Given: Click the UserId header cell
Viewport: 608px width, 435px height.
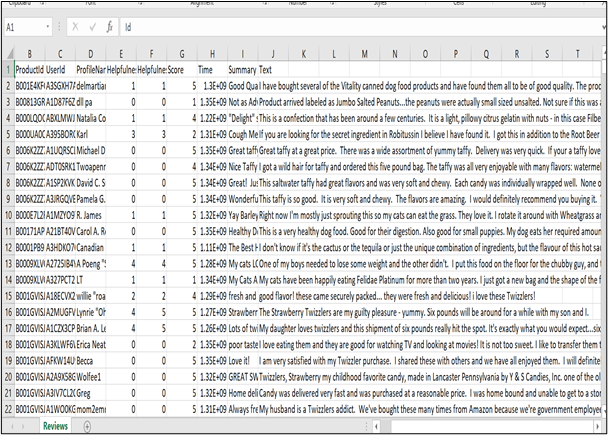Looking at the screenshot, I should 60,70.
